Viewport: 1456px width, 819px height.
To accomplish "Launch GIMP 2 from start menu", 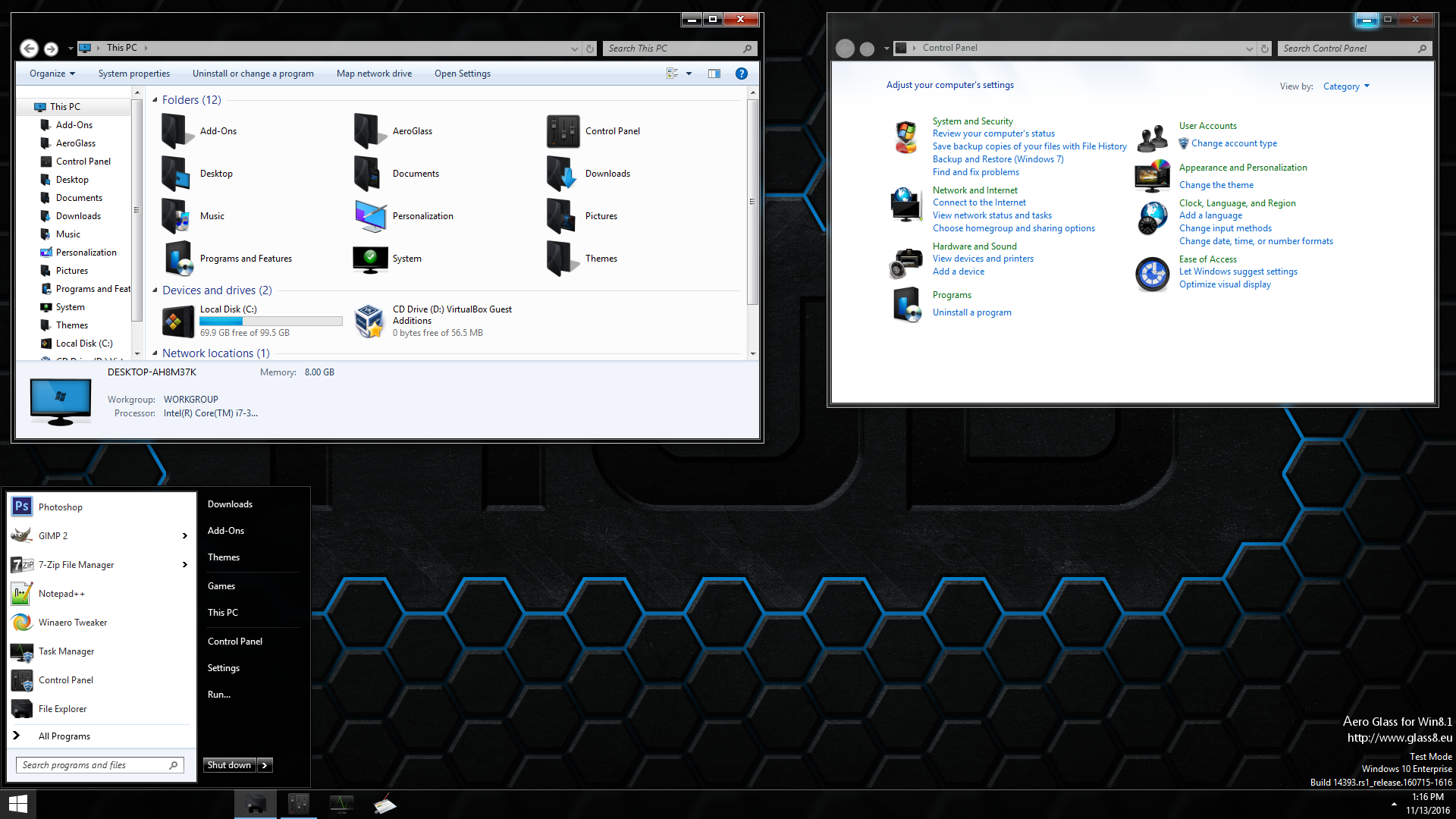I will tap(102, 536).
